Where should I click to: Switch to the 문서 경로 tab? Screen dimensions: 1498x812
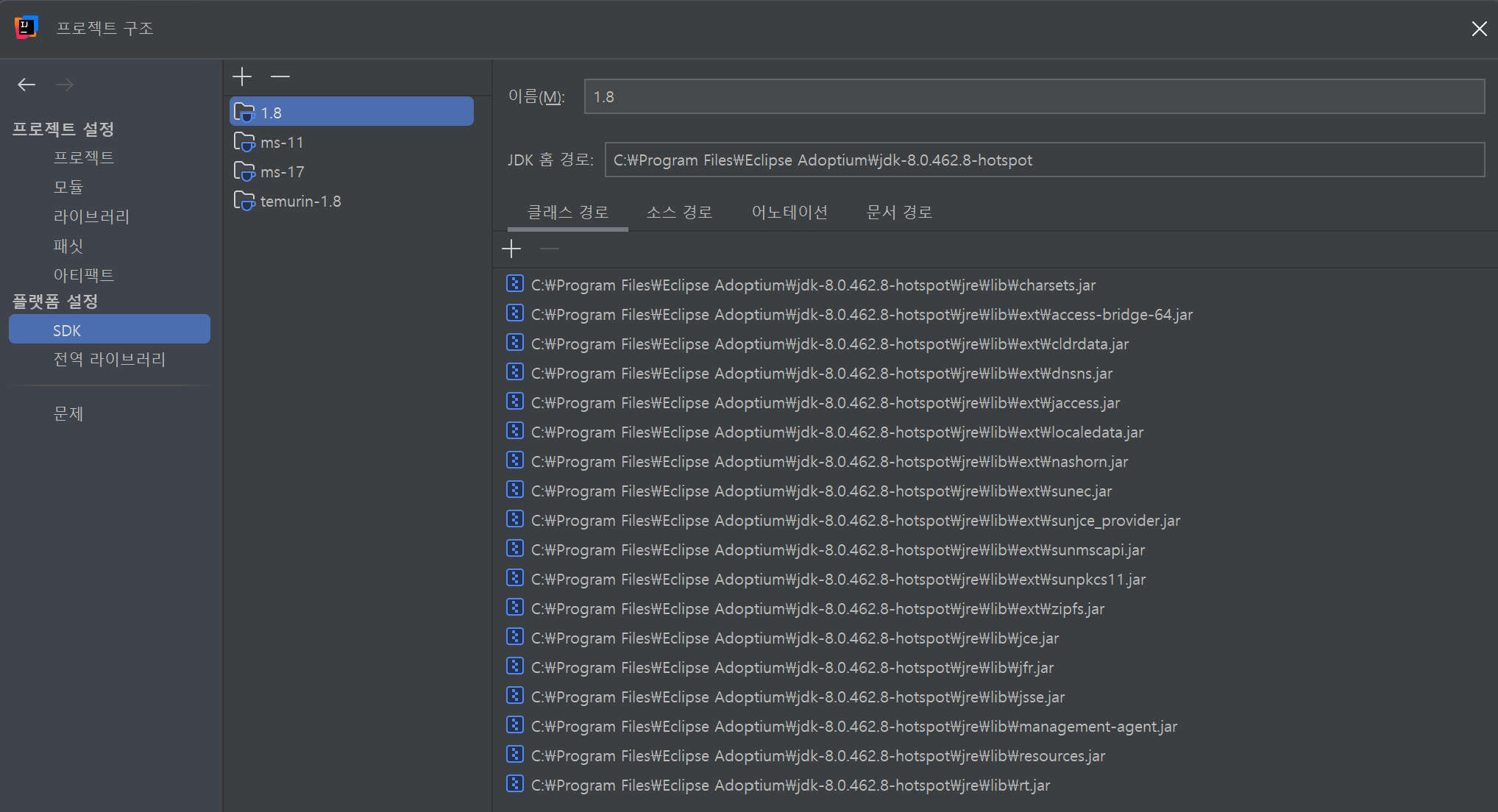click(898, 212)
